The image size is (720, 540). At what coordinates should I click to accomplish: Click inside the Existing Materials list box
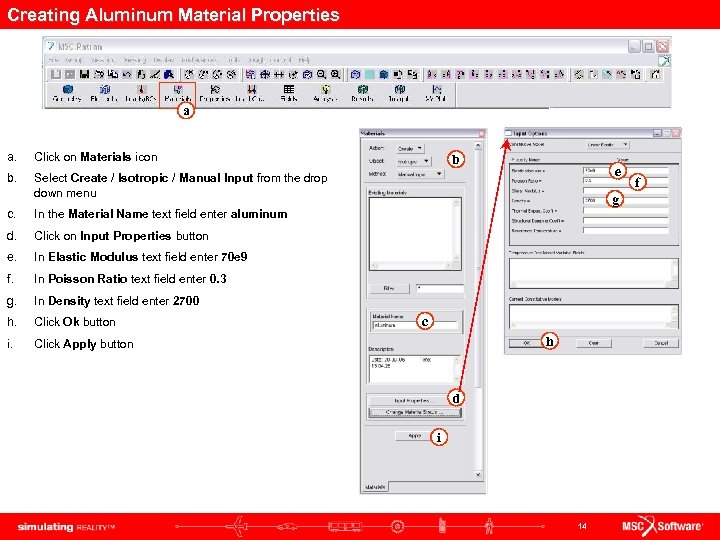click(415, 234)
